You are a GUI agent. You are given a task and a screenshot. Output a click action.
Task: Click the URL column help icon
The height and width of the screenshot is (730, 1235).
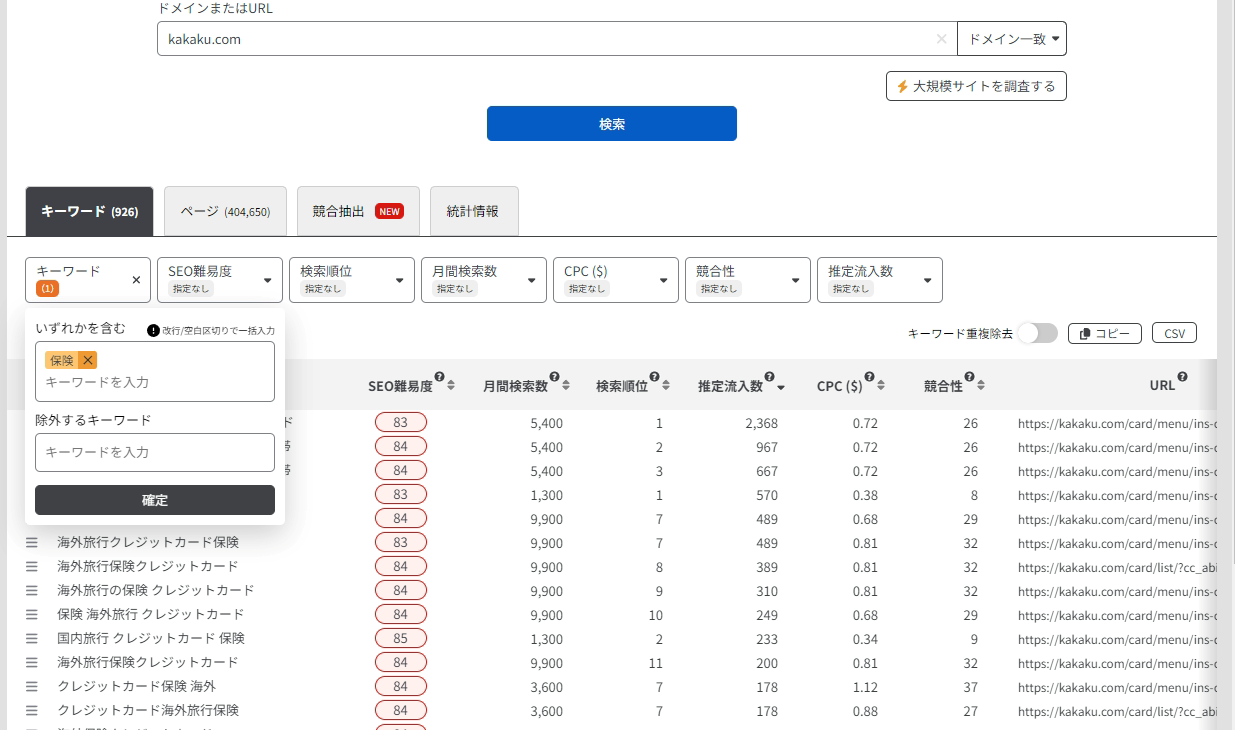click(x=1183, y=377)
